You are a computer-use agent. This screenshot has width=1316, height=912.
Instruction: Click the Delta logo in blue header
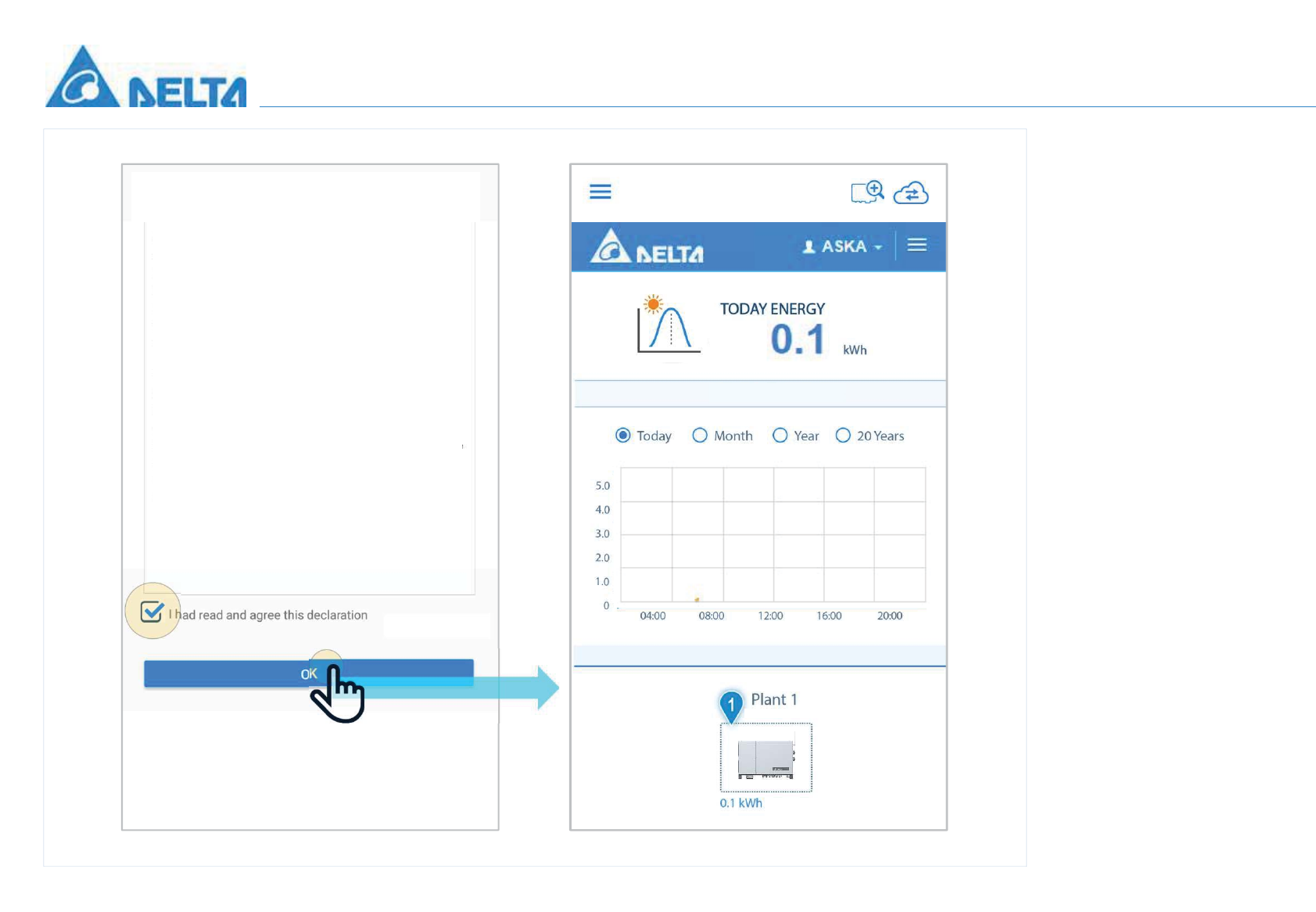pos(647,246)
